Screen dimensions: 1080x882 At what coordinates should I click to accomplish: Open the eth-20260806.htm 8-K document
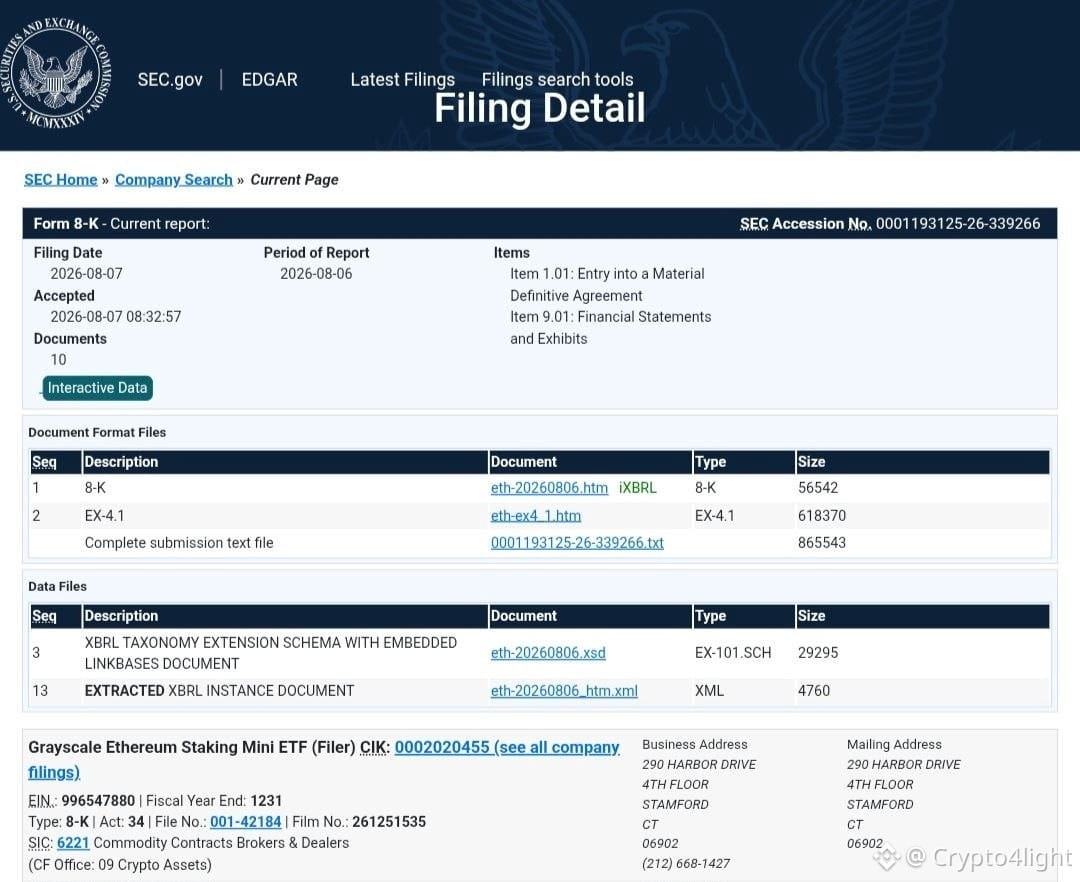549,488
